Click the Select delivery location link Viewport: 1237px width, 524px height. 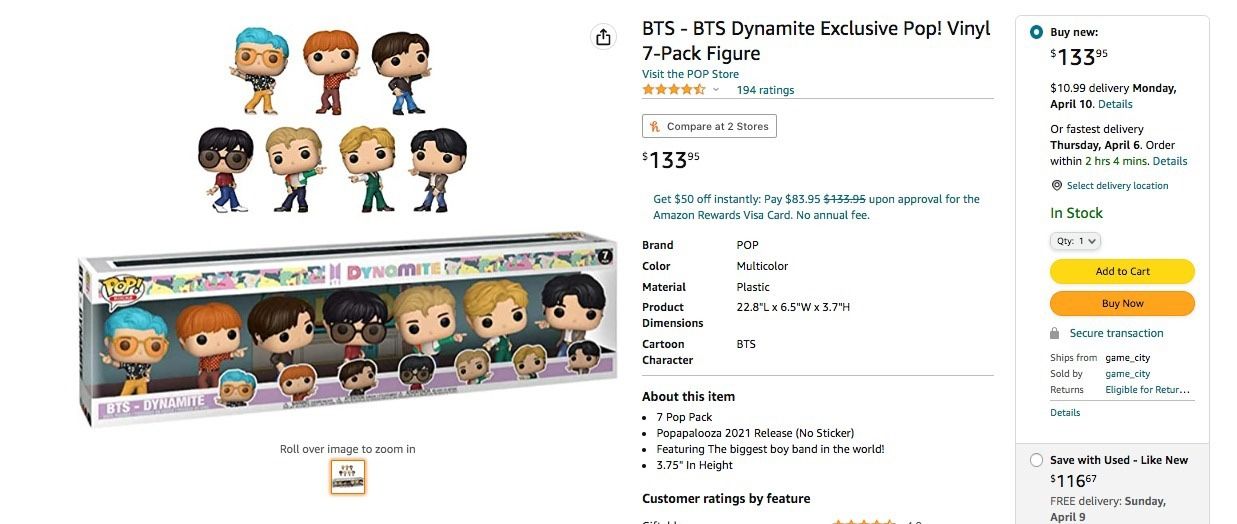[1117, 186]
